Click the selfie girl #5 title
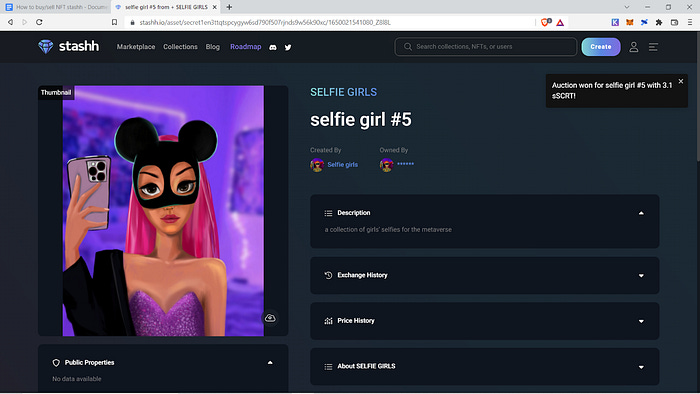The width and height of the screenshot is (700, 394). (x=361, y=120)
